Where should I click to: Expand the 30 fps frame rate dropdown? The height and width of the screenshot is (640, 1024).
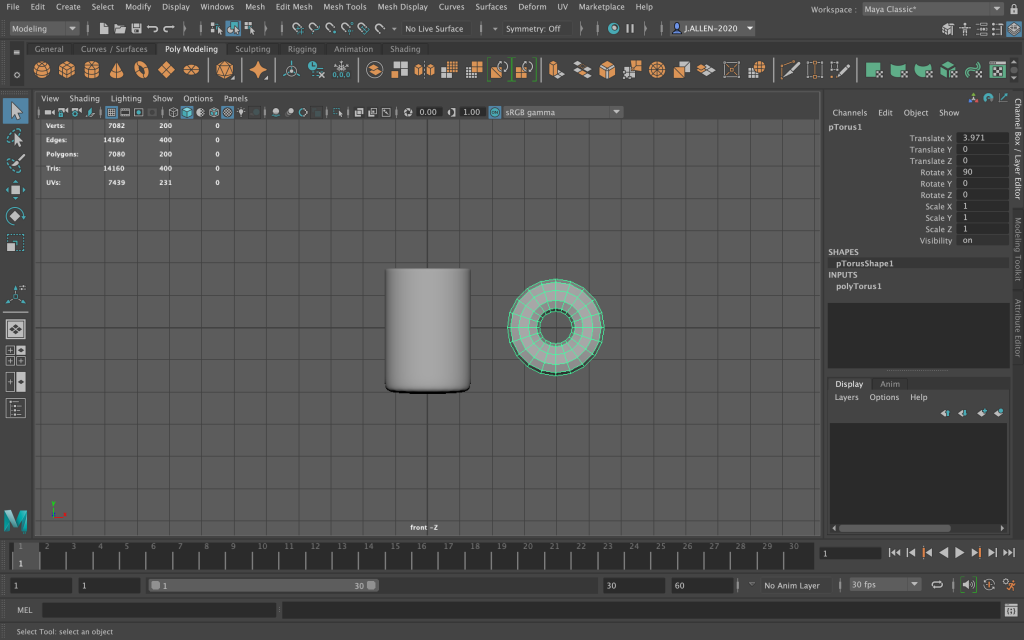tap(884, 585)
